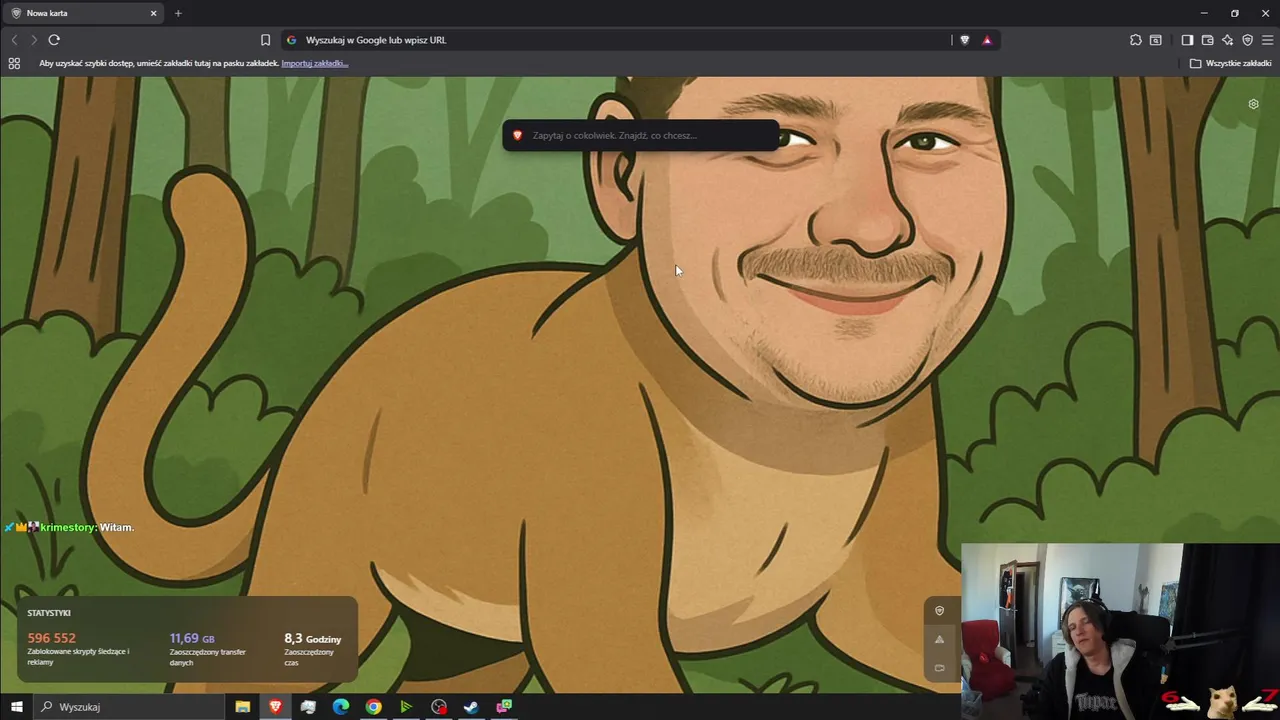
Task: Select the Nowa karta tab
Action: click(84, 13)
